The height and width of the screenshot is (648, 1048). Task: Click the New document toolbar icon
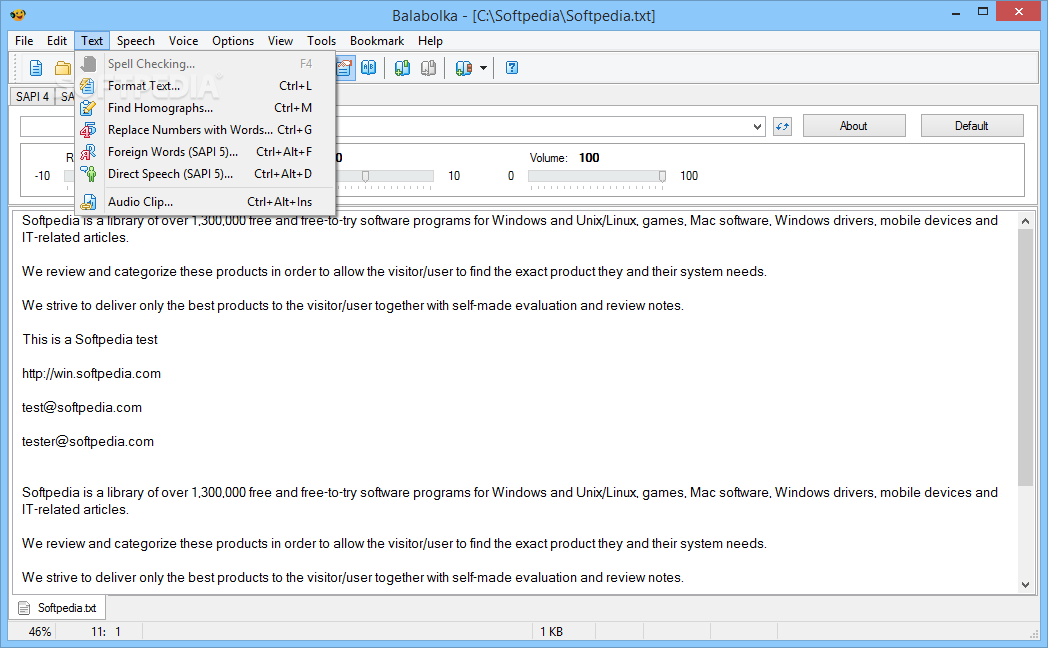coord(35,67)
